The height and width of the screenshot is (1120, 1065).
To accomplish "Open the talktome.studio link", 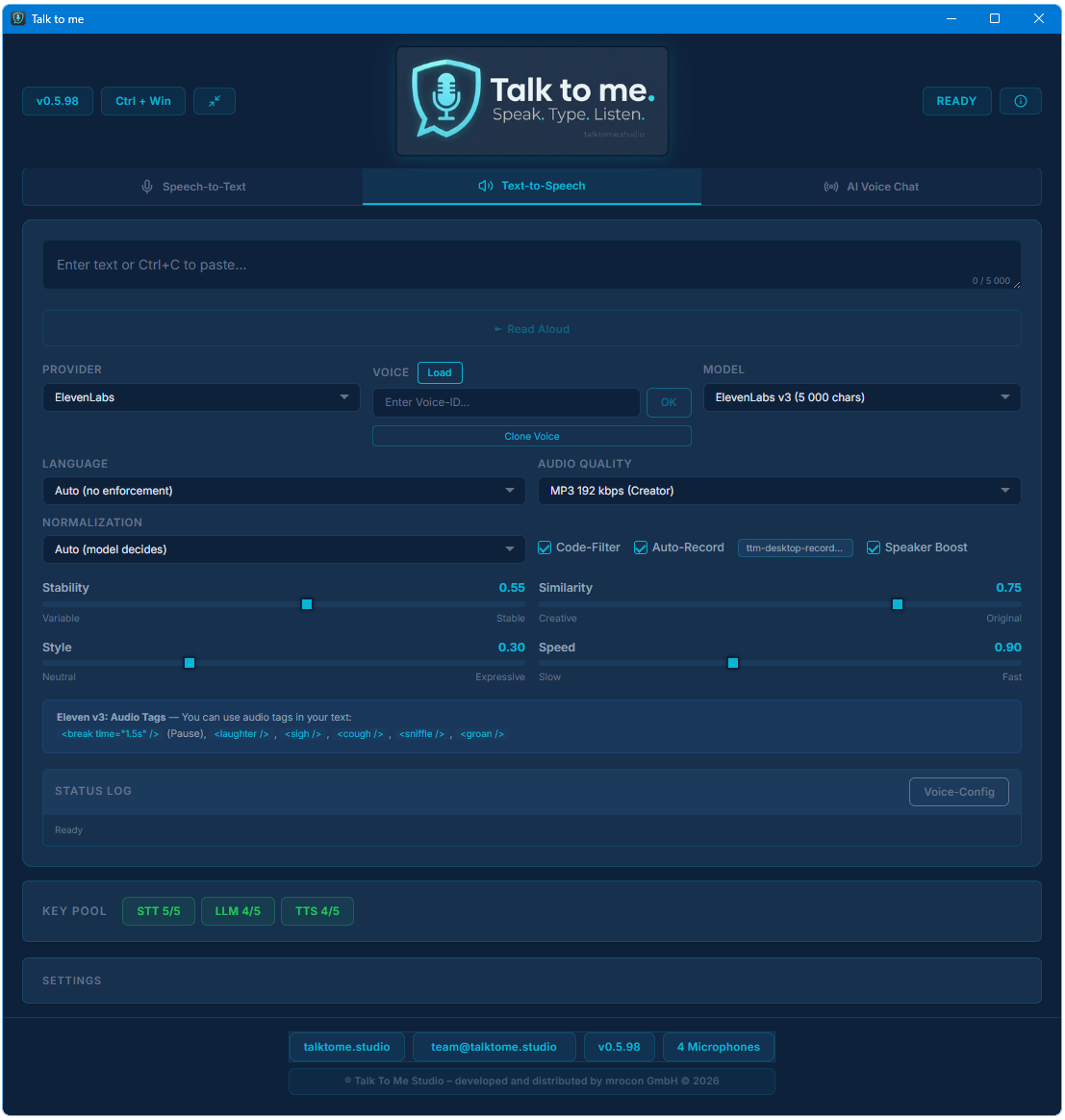I will click(x=347, y=1047).
